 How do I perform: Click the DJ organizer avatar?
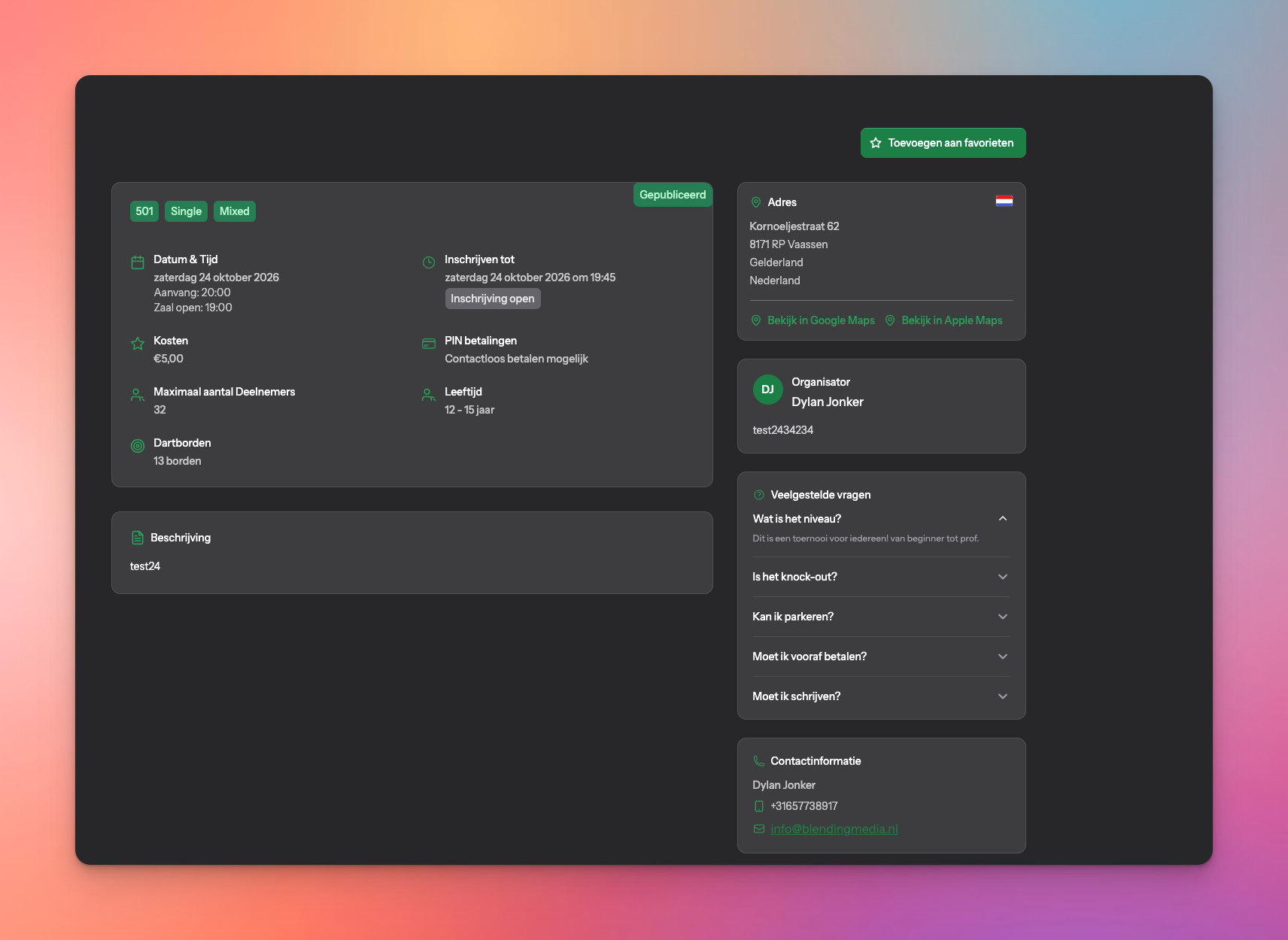pyautogui.click(x=768, y=390)
